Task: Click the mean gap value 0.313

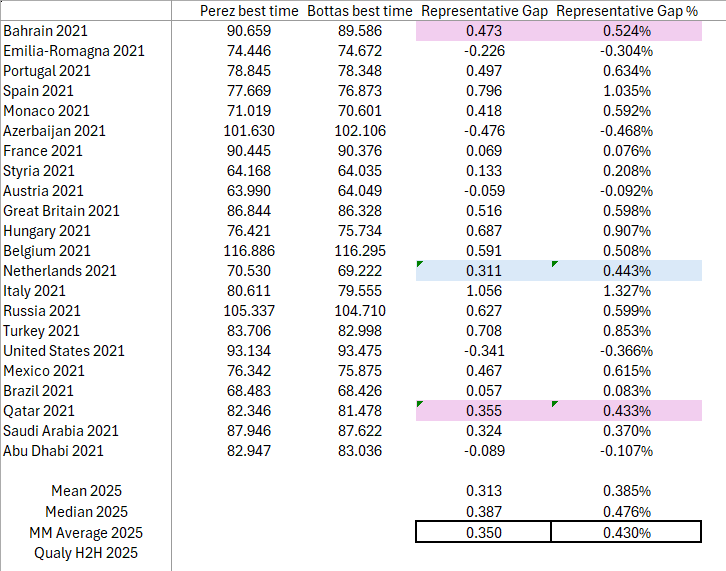Action: tap(484, 491)
